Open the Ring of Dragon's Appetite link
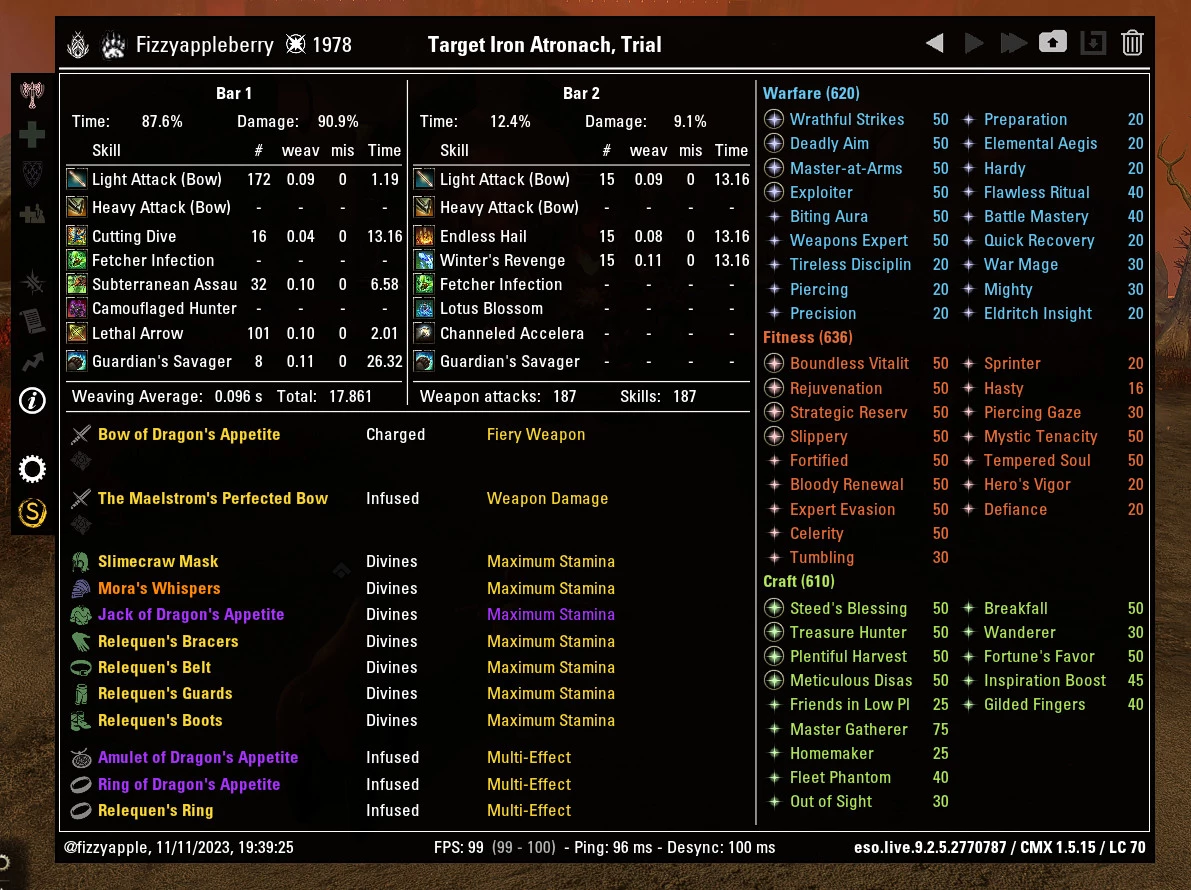Viewport: 1191px width, 890px height. [188, 784]
